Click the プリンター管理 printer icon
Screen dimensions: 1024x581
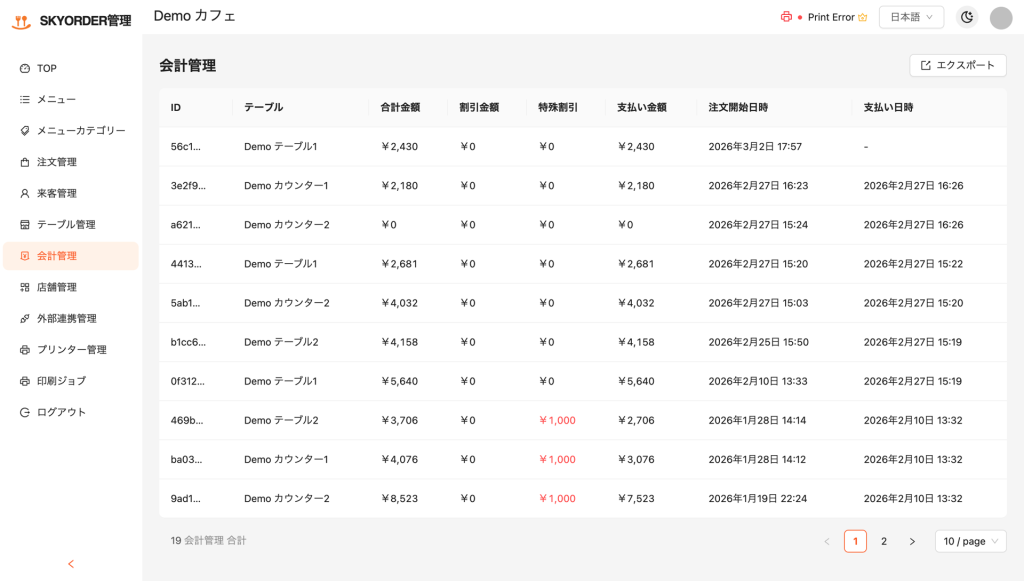25,350
